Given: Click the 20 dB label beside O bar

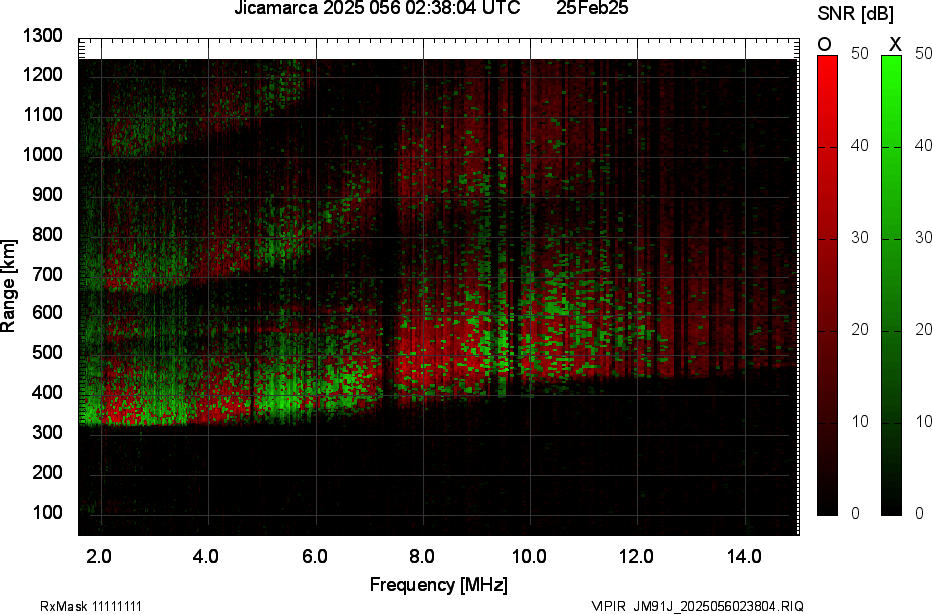Looking at the screenshot, I should (x=859, y=329).
